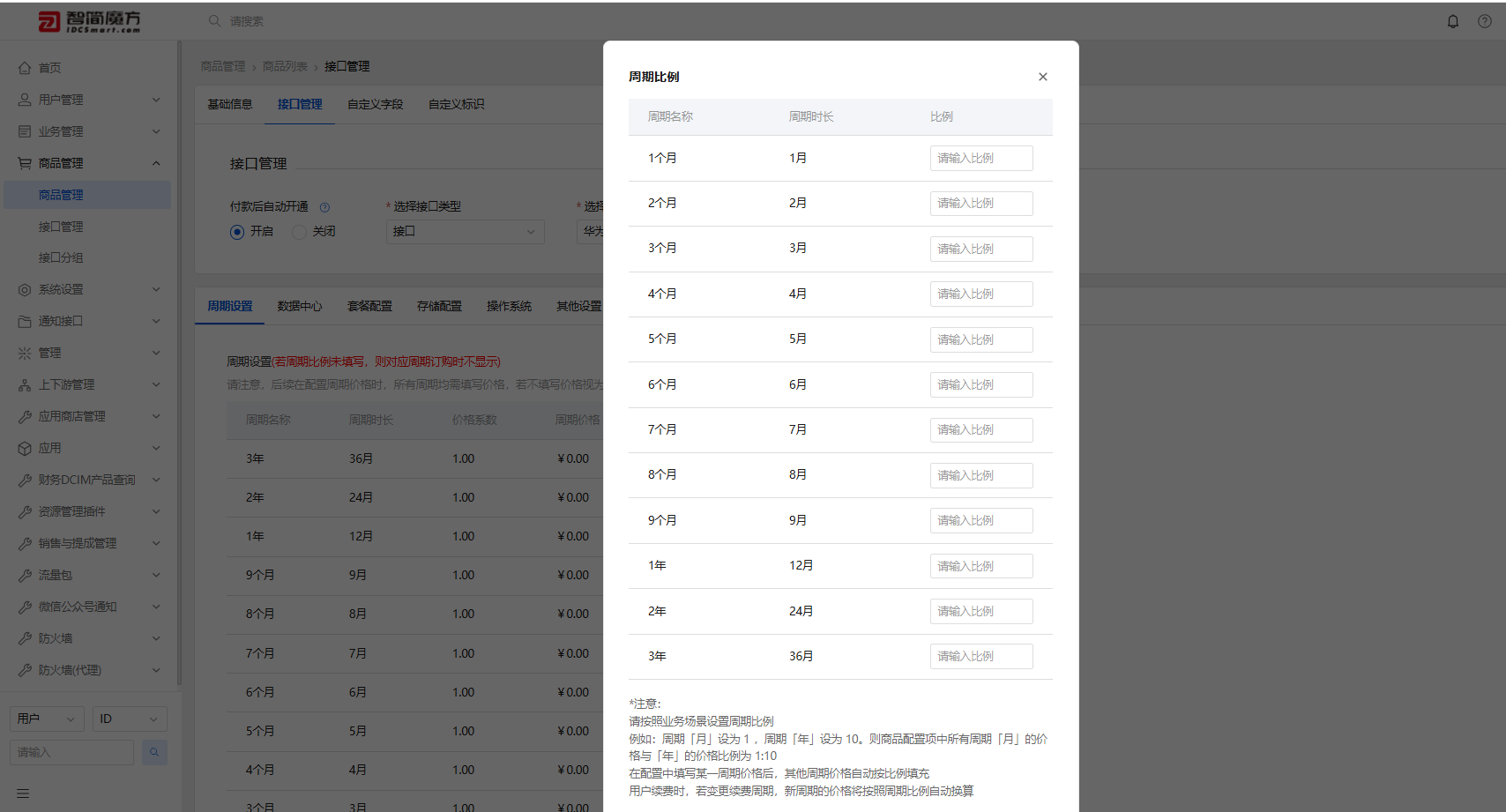Viewport: 1506px width, 812px height.
Task: Click the 首页 home icon
Action: 25,68
